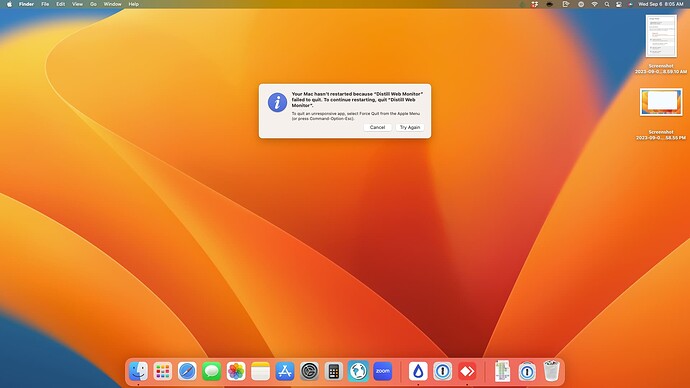Open Finder from the Dock
Image resolution: width=690 pixels, height=388 pixels.
click(x=138, y=371)
